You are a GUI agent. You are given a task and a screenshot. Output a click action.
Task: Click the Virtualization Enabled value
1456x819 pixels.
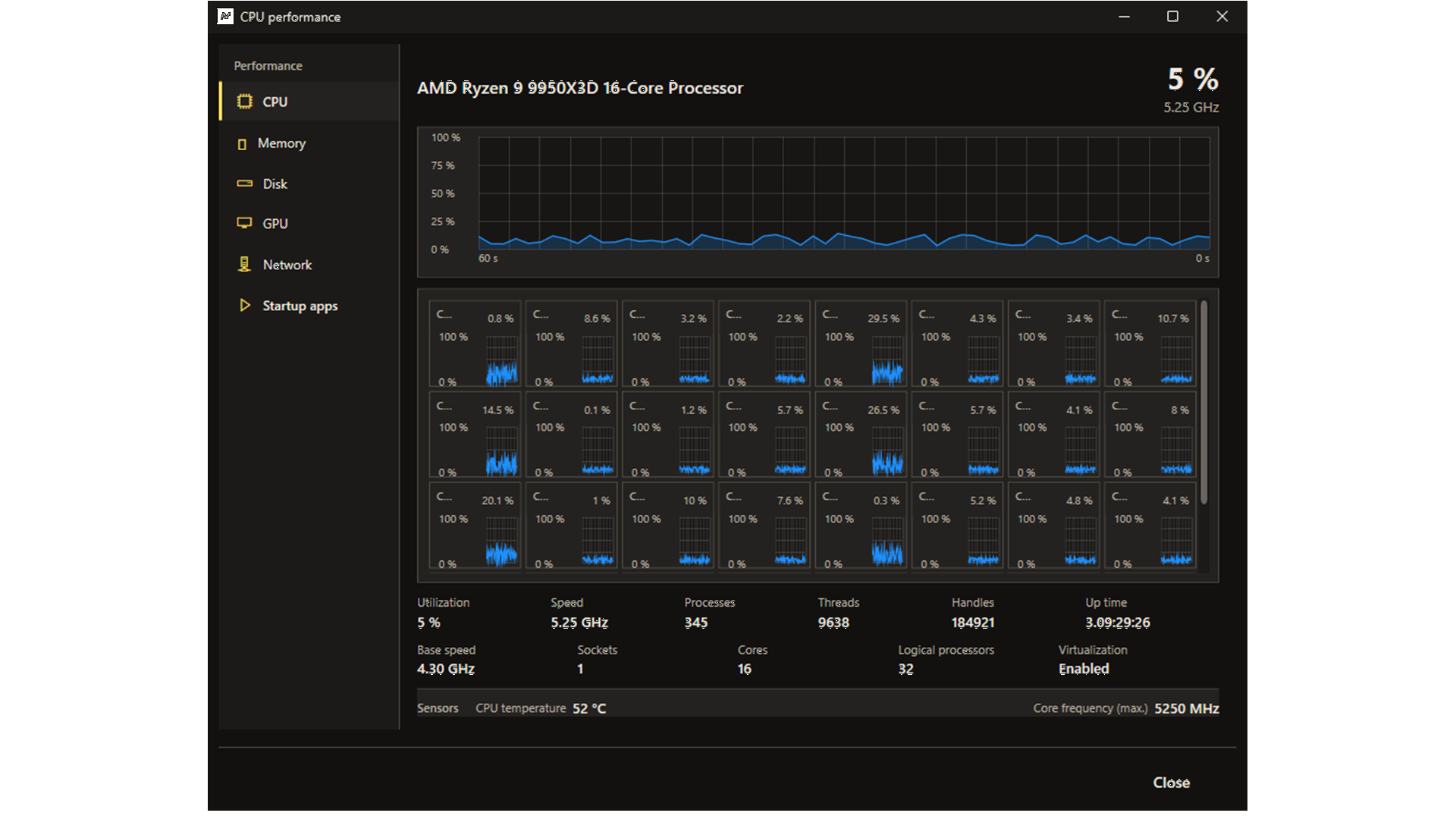(1084, 669)
